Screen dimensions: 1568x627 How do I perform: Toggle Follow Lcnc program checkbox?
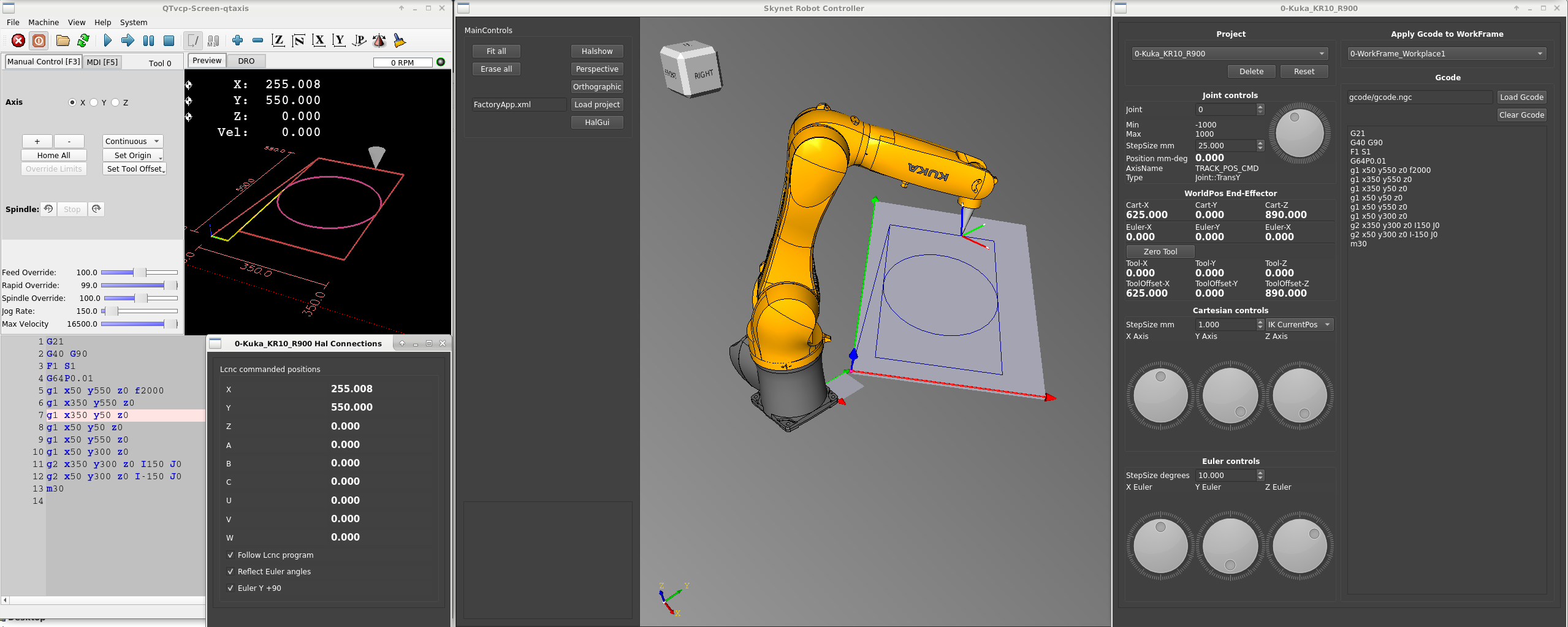click(x=230, y=555)
